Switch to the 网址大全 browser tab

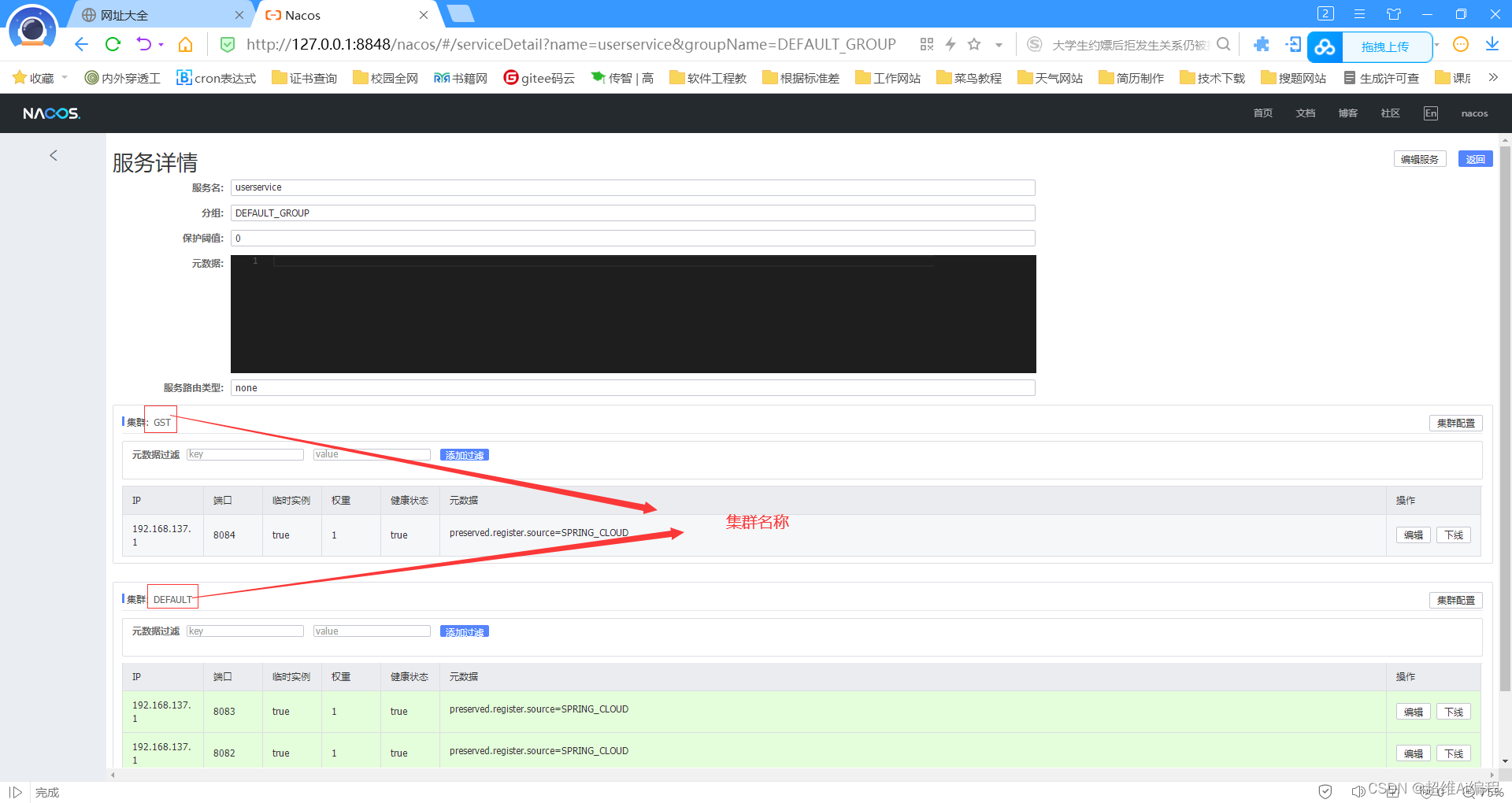[157, 15]
